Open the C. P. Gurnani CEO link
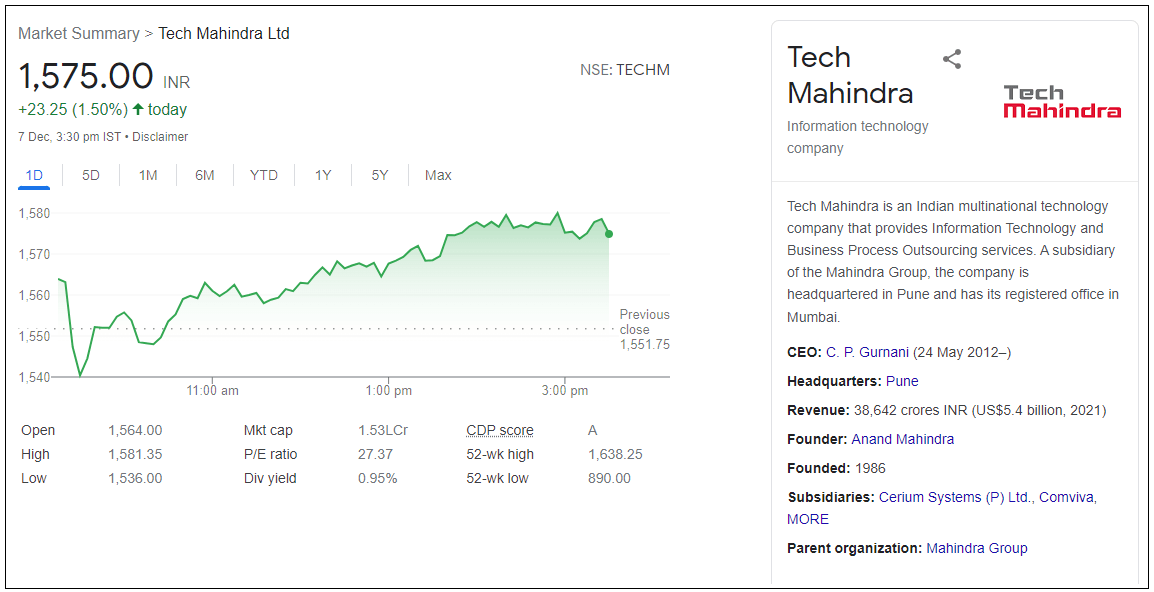 866,352
